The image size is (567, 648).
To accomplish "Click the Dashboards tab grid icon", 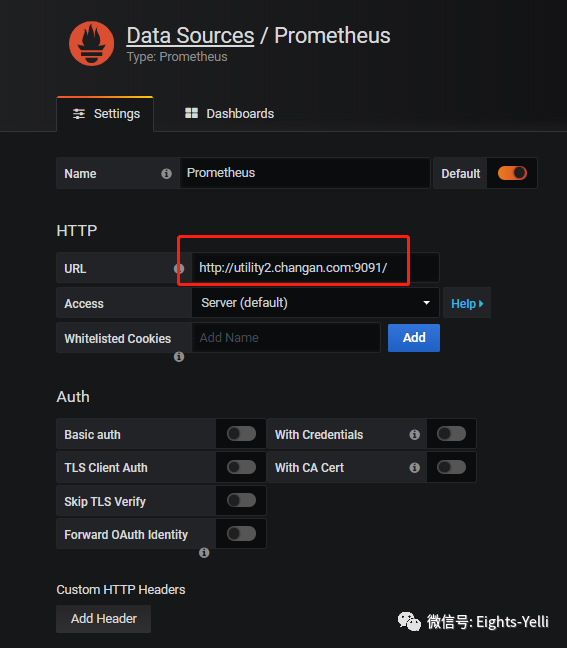I will [x=191, y=113].
